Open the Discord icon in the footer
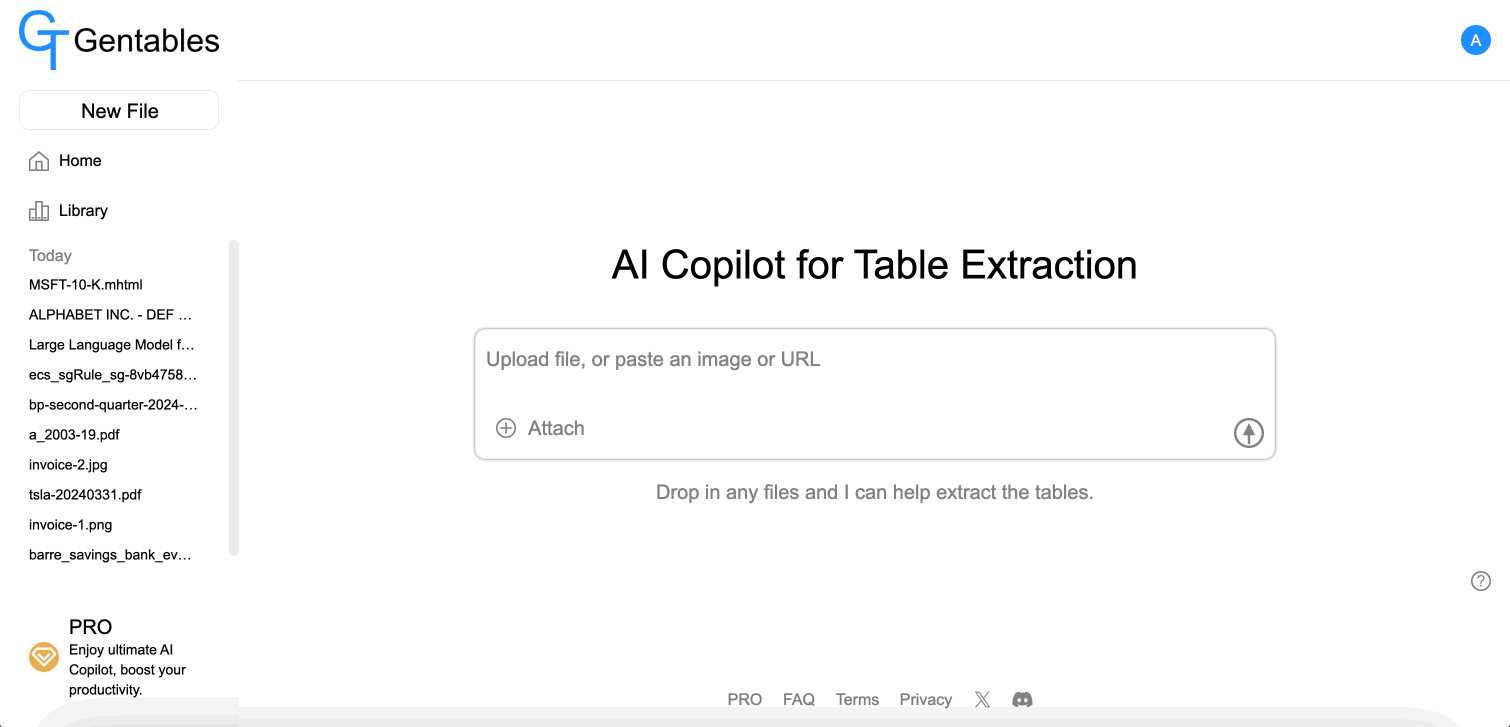 [1022, 700]
